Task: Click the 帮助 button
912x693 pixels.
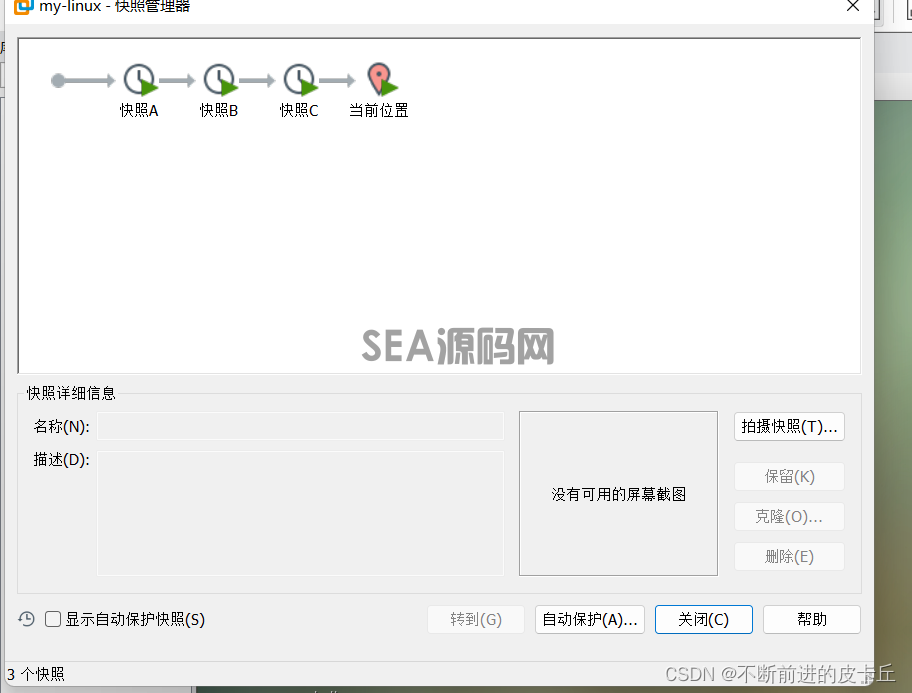Action: (811, 619)
